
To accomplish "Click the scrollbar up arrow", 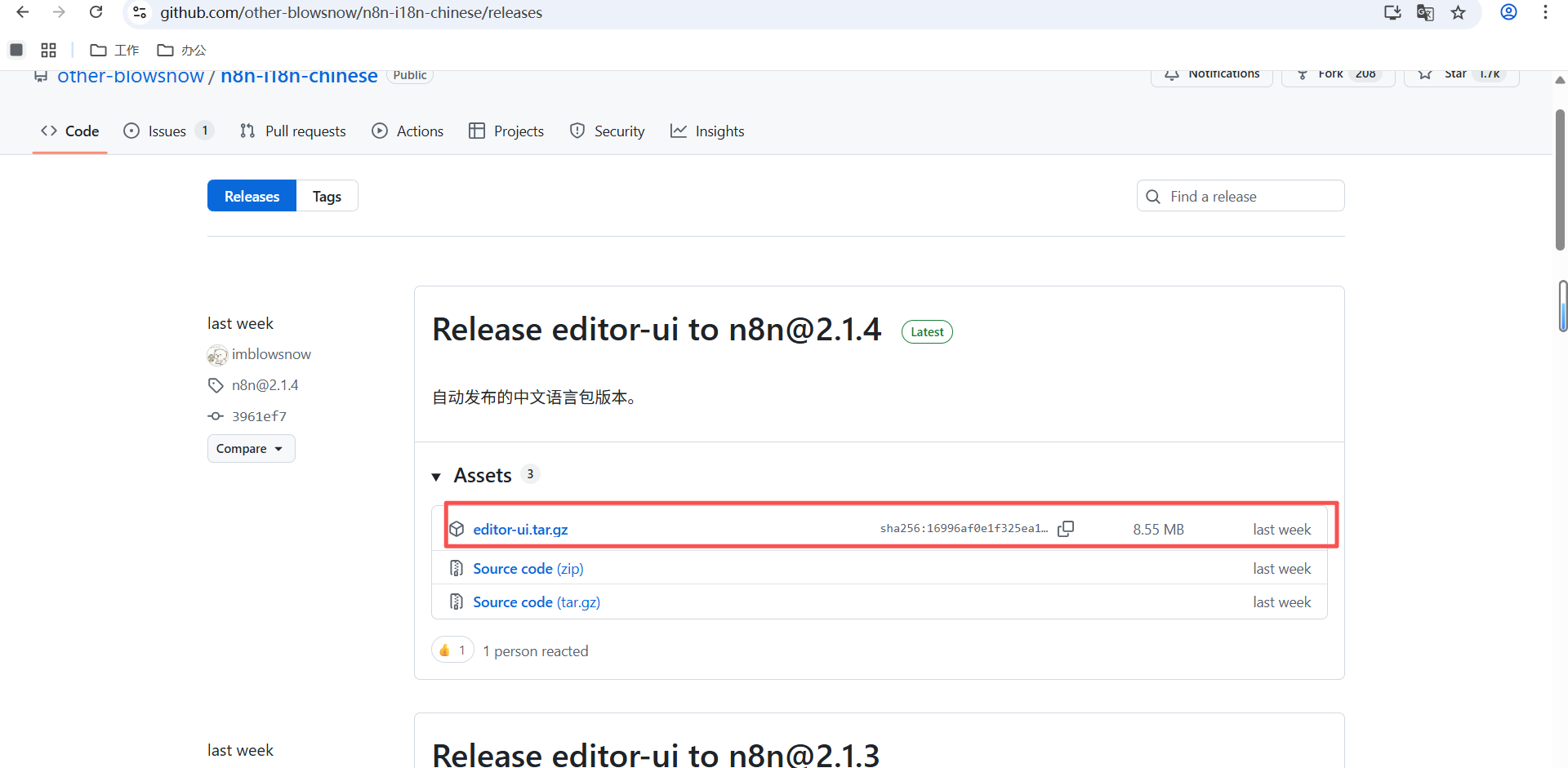I will 1560,80.
